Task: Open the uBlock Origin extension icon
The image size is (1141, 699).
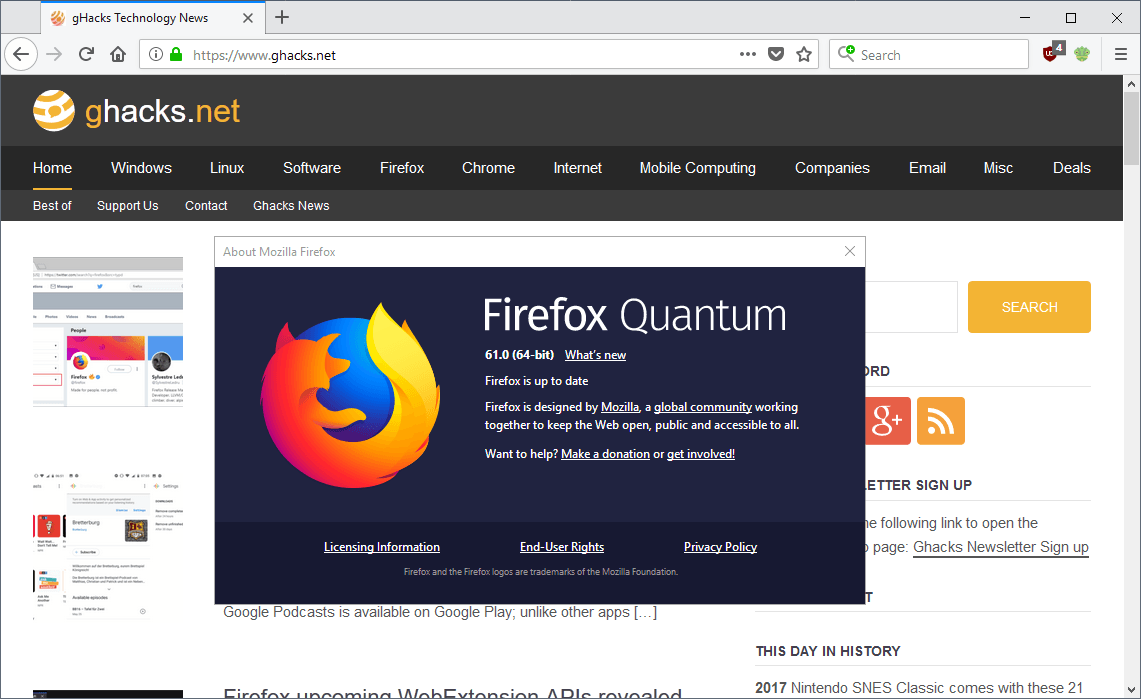Action: pos(1052,53)
